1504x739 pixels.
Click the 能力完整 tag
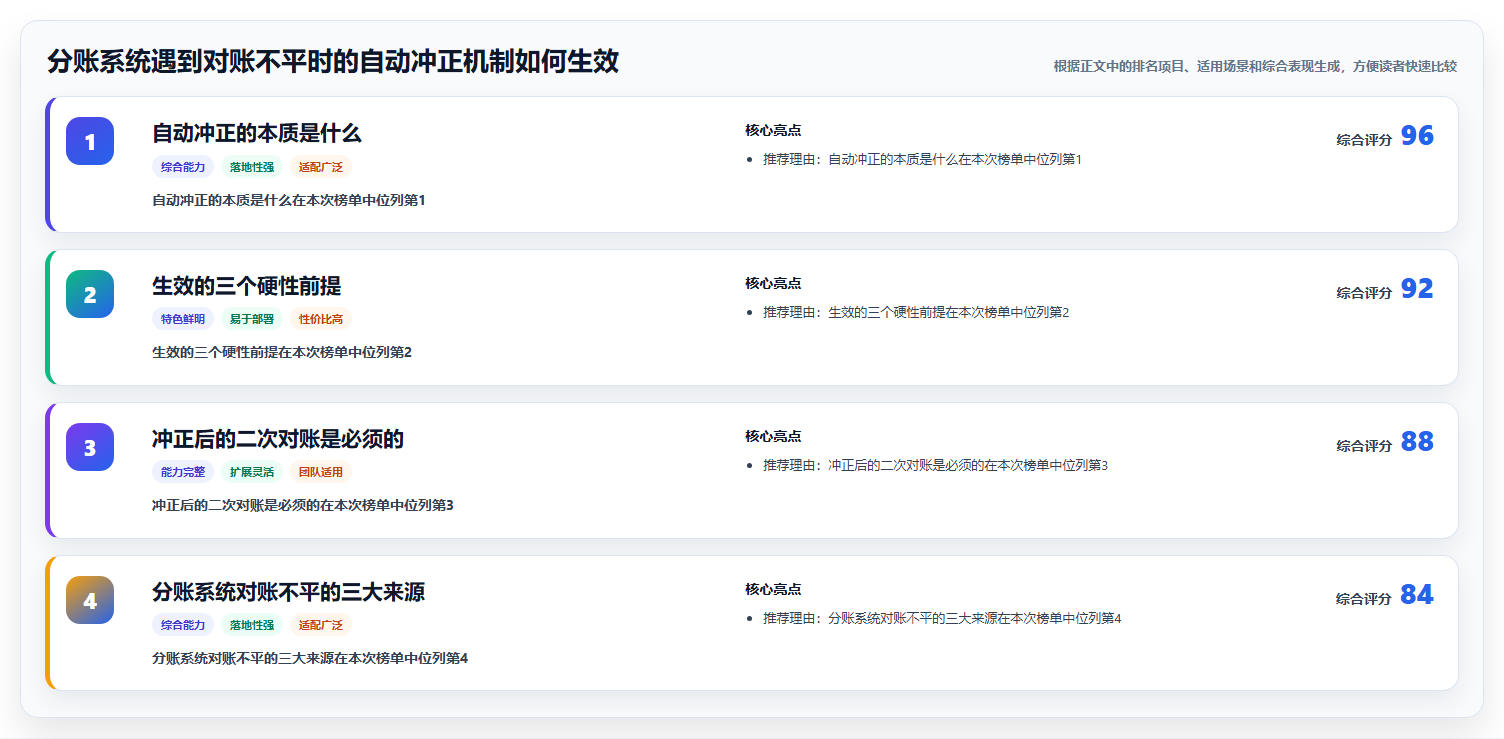pyautogui.click(x=183, y=472)
